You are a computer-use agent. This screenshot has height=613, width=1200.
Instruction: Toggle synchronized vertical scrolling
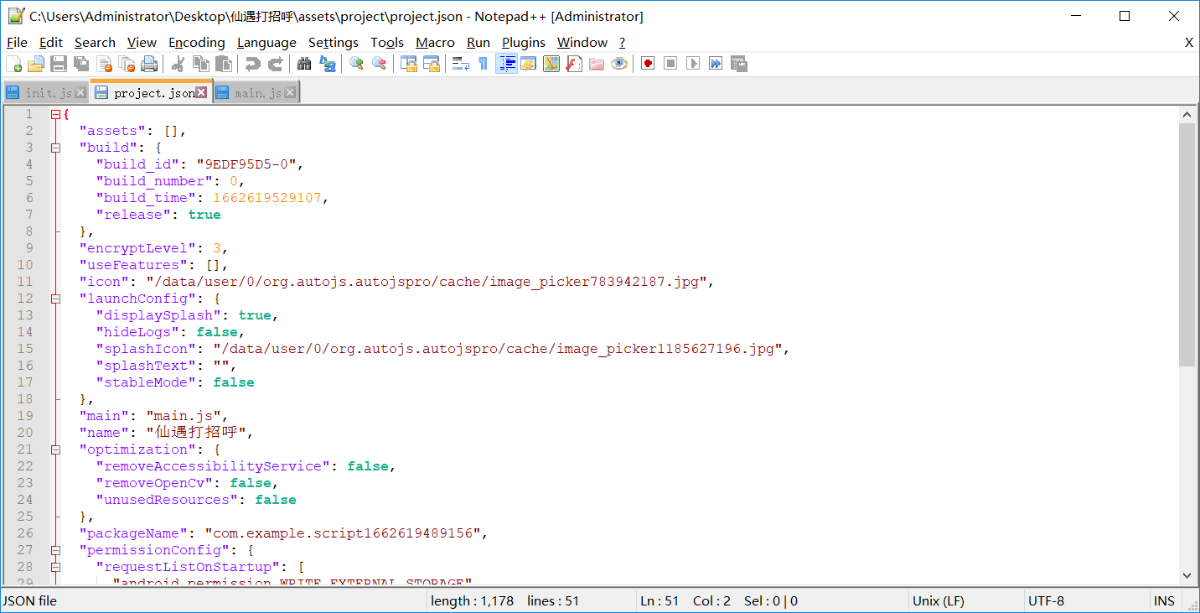[408, 64]
